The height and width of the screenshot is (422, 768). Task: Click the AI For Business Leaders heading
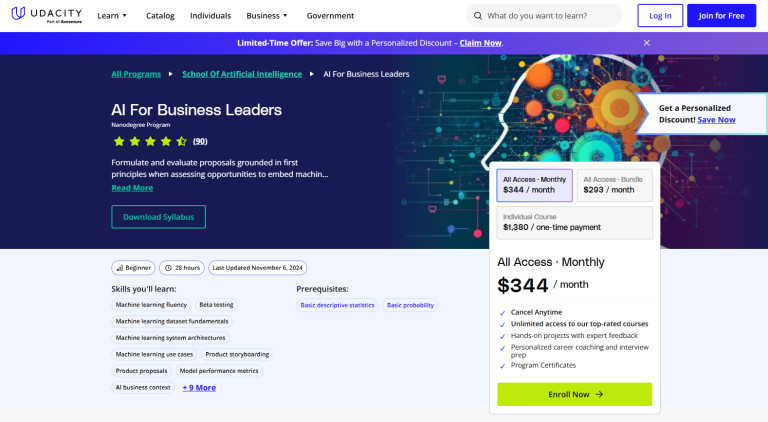click(196, 110)
